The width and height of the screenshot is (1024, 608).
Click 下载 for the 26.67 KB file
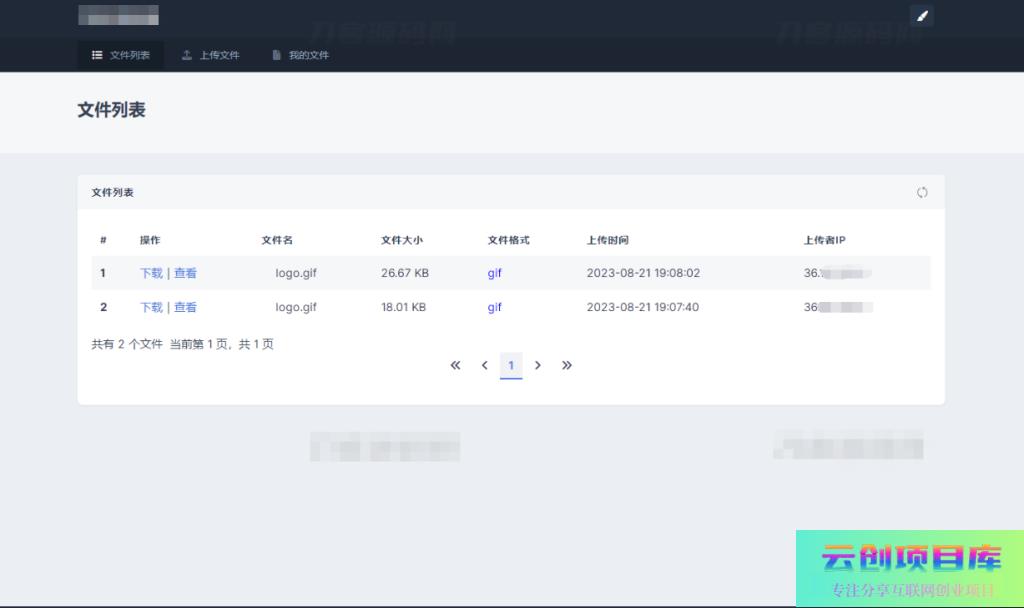coord(151,273)
